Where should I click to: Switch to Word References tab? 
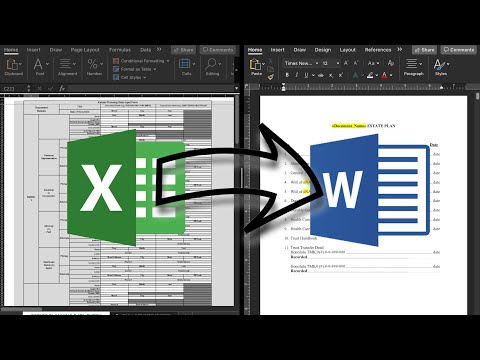tap(378, 50)
